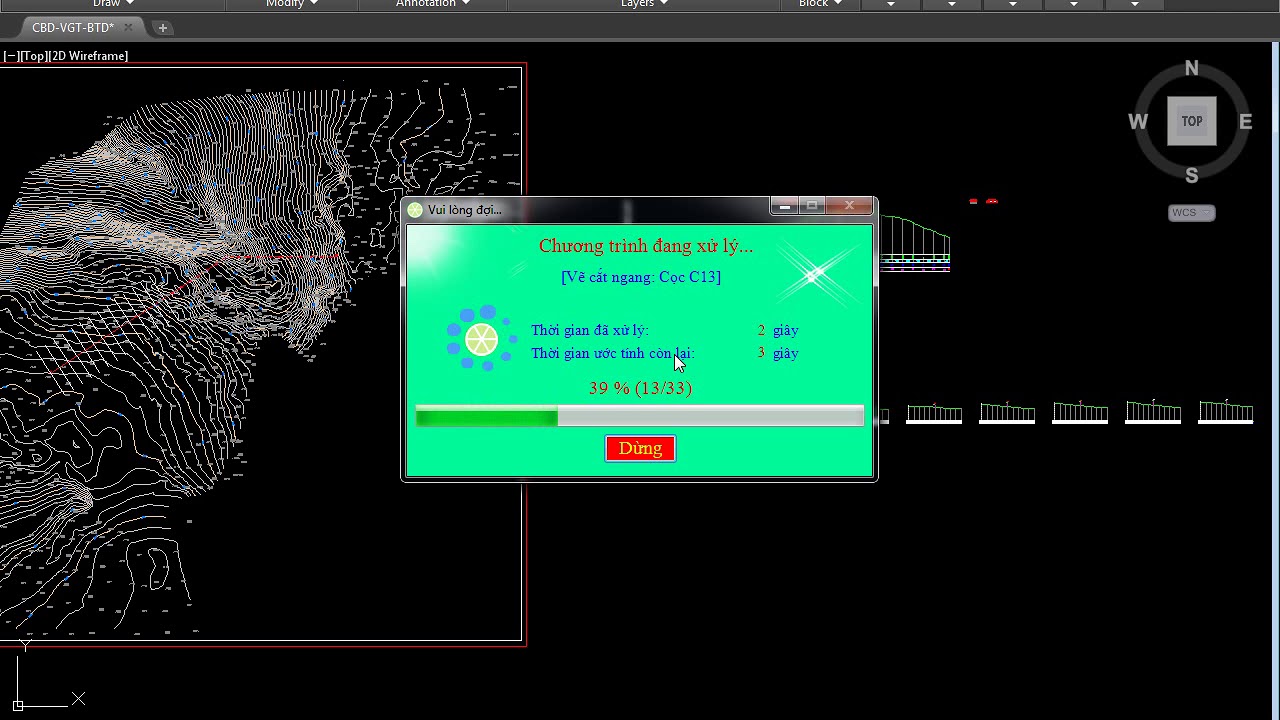Screen dimensions: 1280x720
Task: Open the WCS coordinate system dropdown
Action: [x=1191, y=213]
